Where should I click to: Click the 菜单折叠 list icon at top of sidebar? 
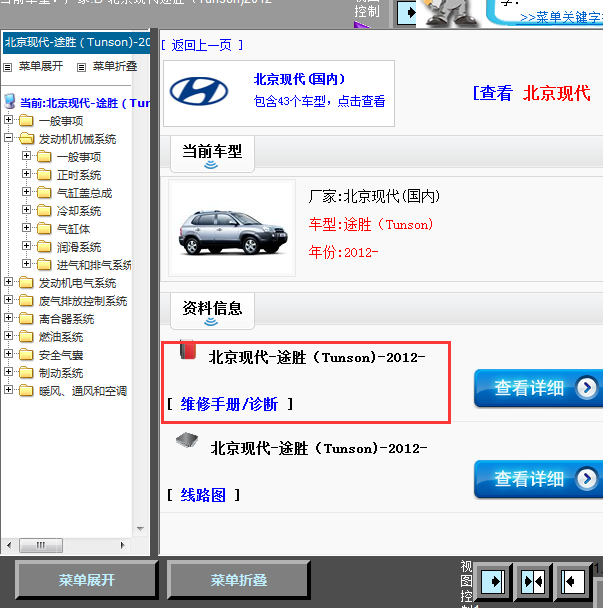(x=81, y=67)
